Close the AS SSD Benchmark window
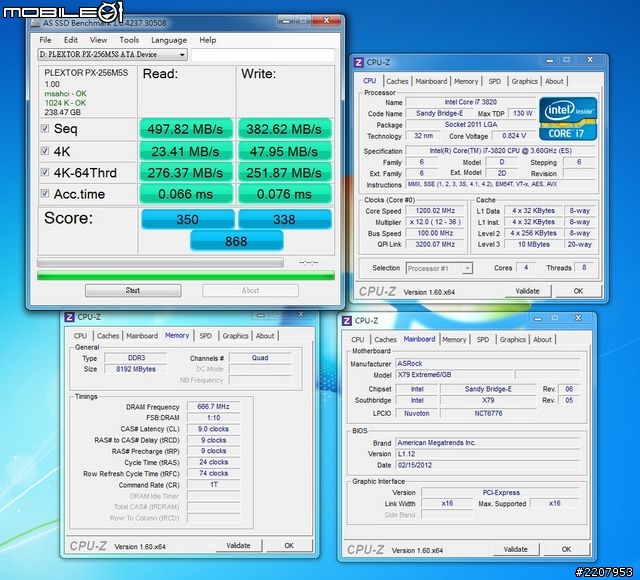The height and width of the screenshot is (580, 640). [x=326, y=20]
